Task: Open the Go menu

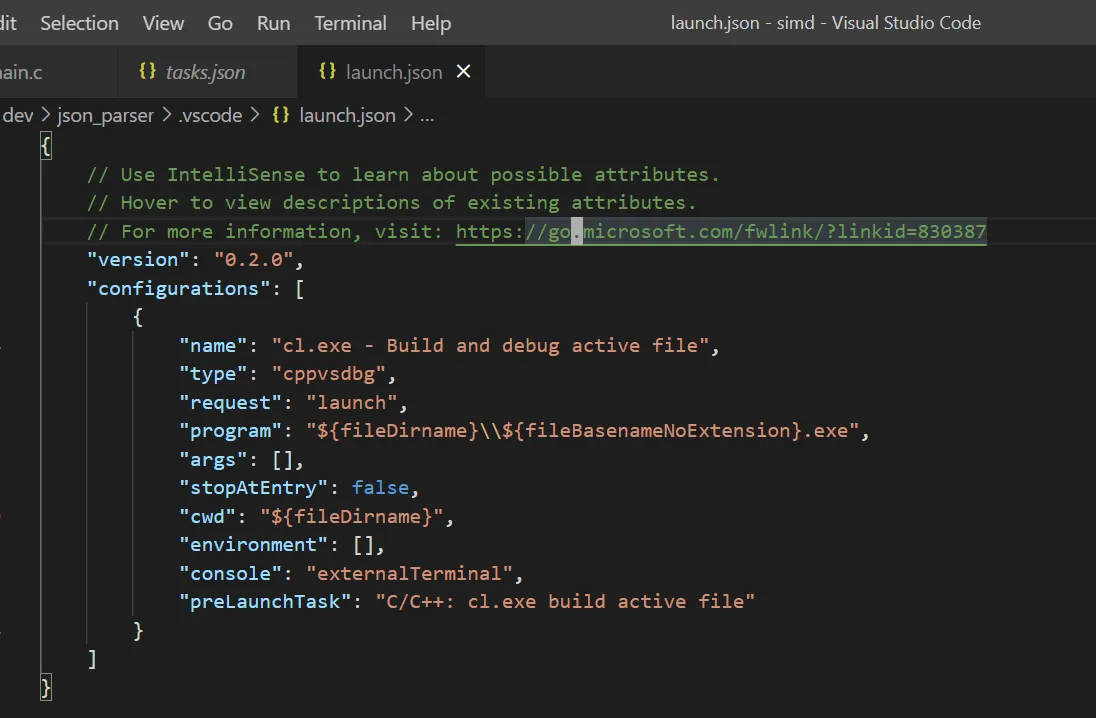Action: [219, 23]
